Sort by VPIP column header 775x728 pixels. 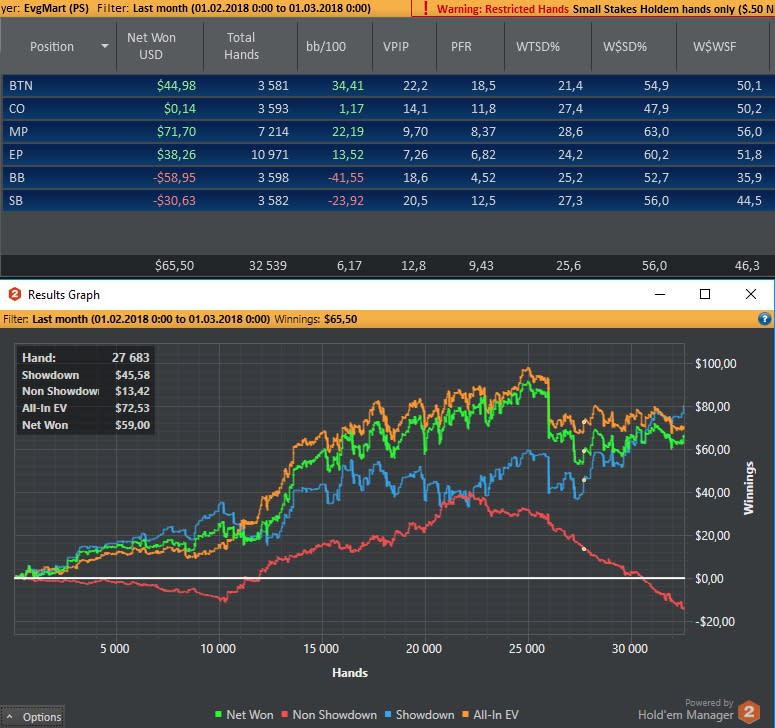tap(396, 46)
